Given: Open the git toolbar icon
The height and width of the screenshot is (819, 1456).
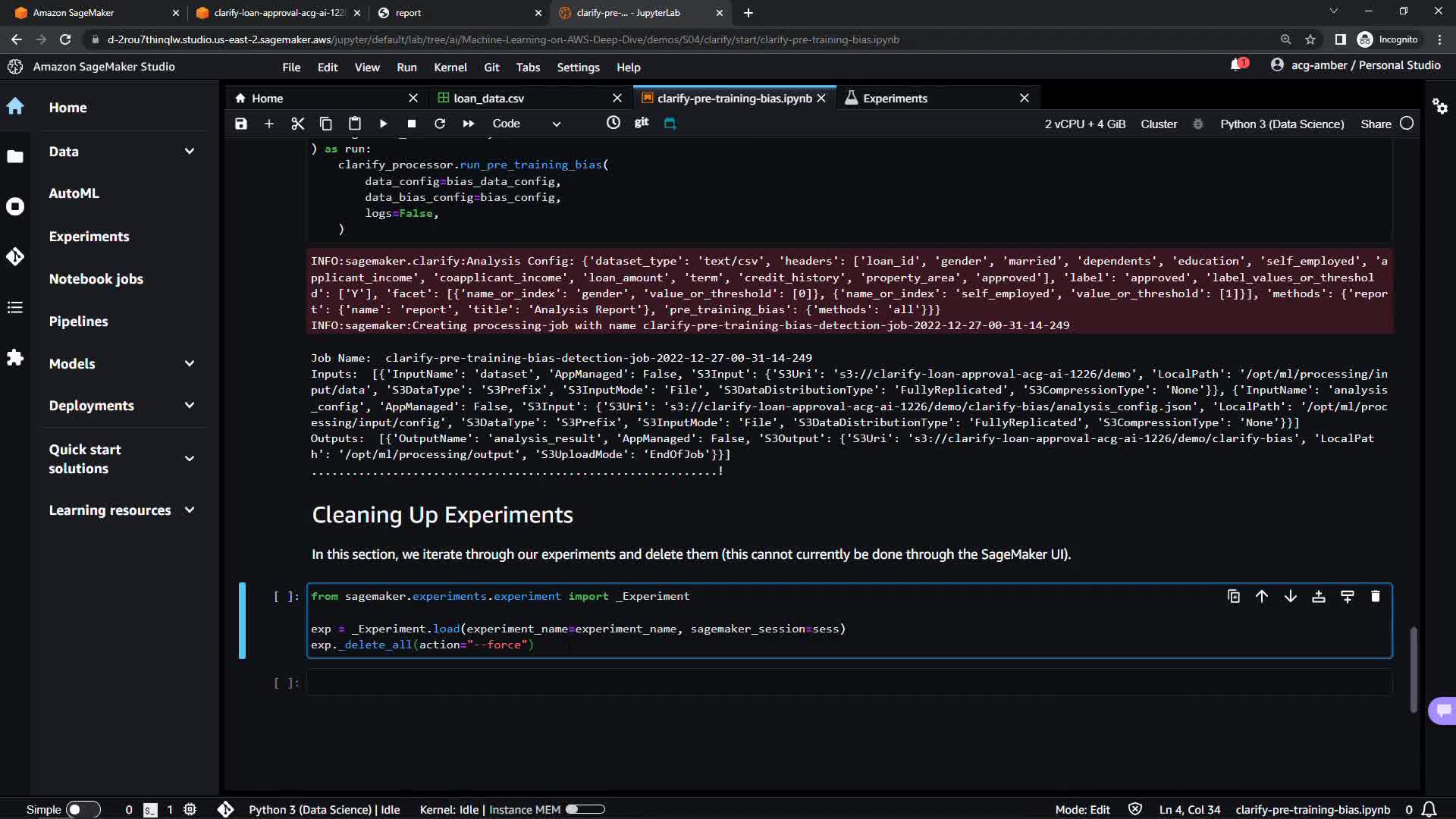Looking at the screenshot, I should point(642,122).
